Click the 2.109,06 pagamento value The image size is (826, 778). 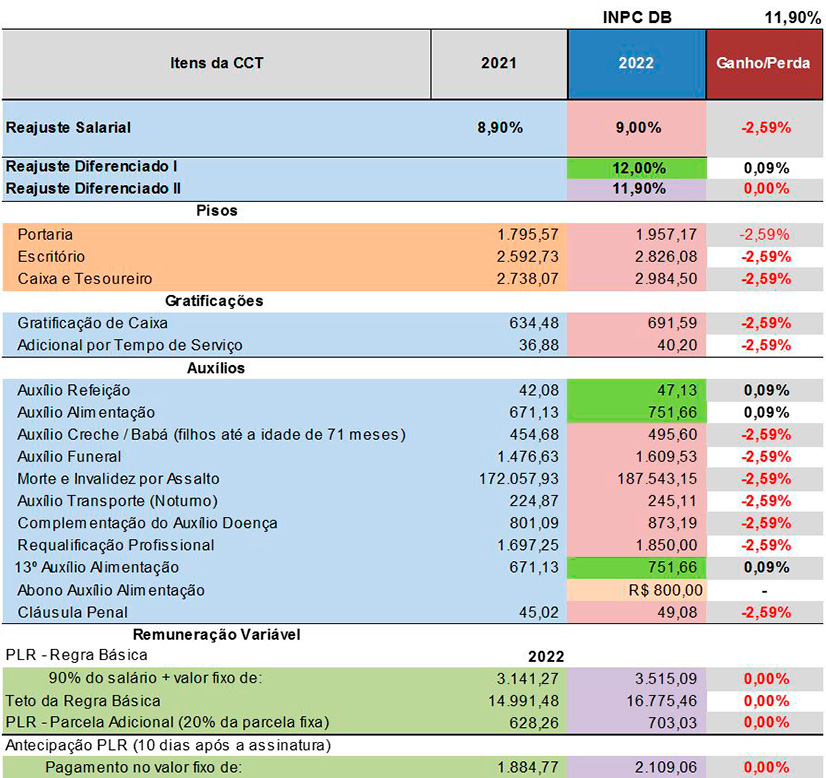click(x=666, y=767)
